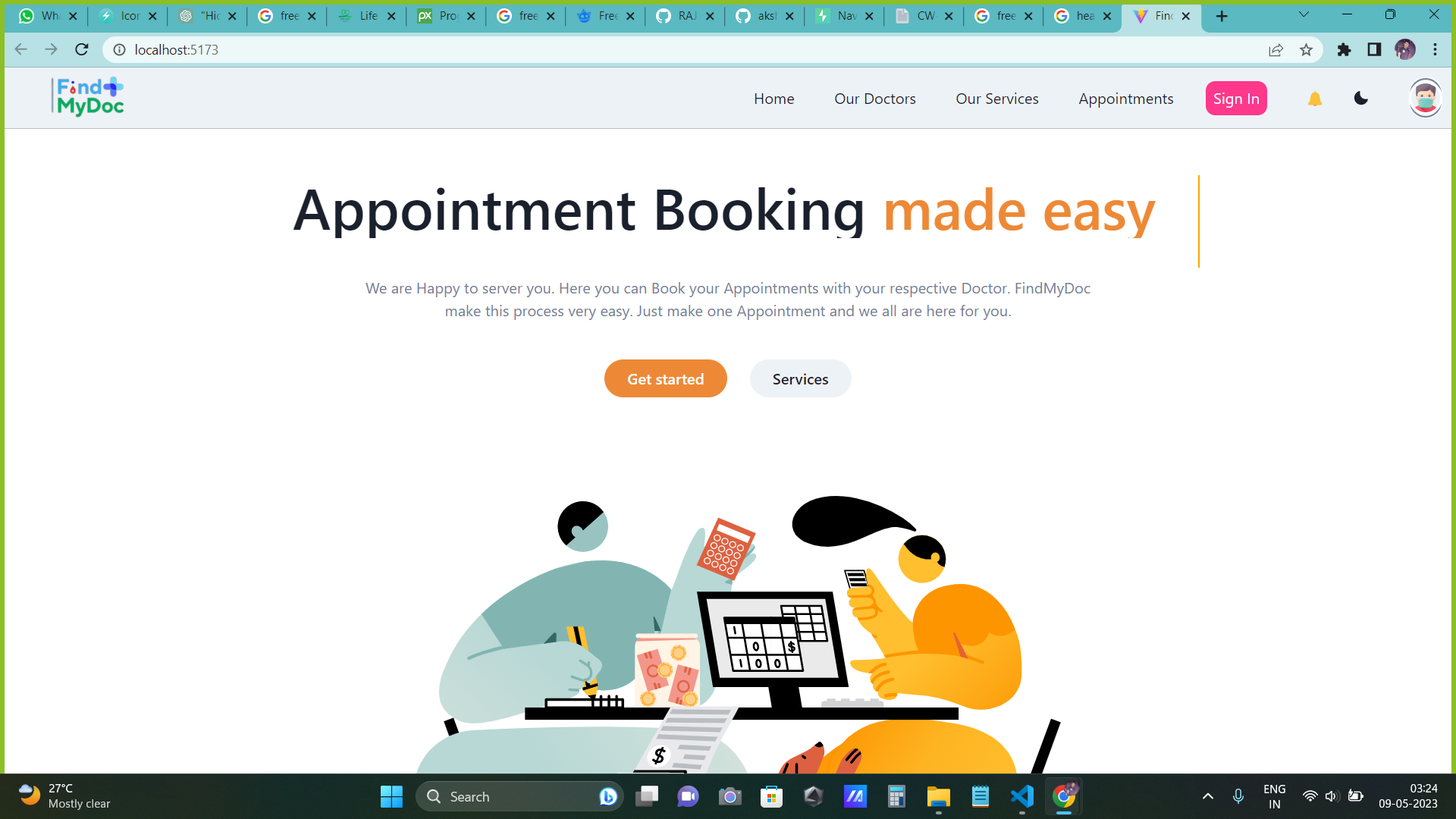Expand the tab search chevron

point(1304,14)
